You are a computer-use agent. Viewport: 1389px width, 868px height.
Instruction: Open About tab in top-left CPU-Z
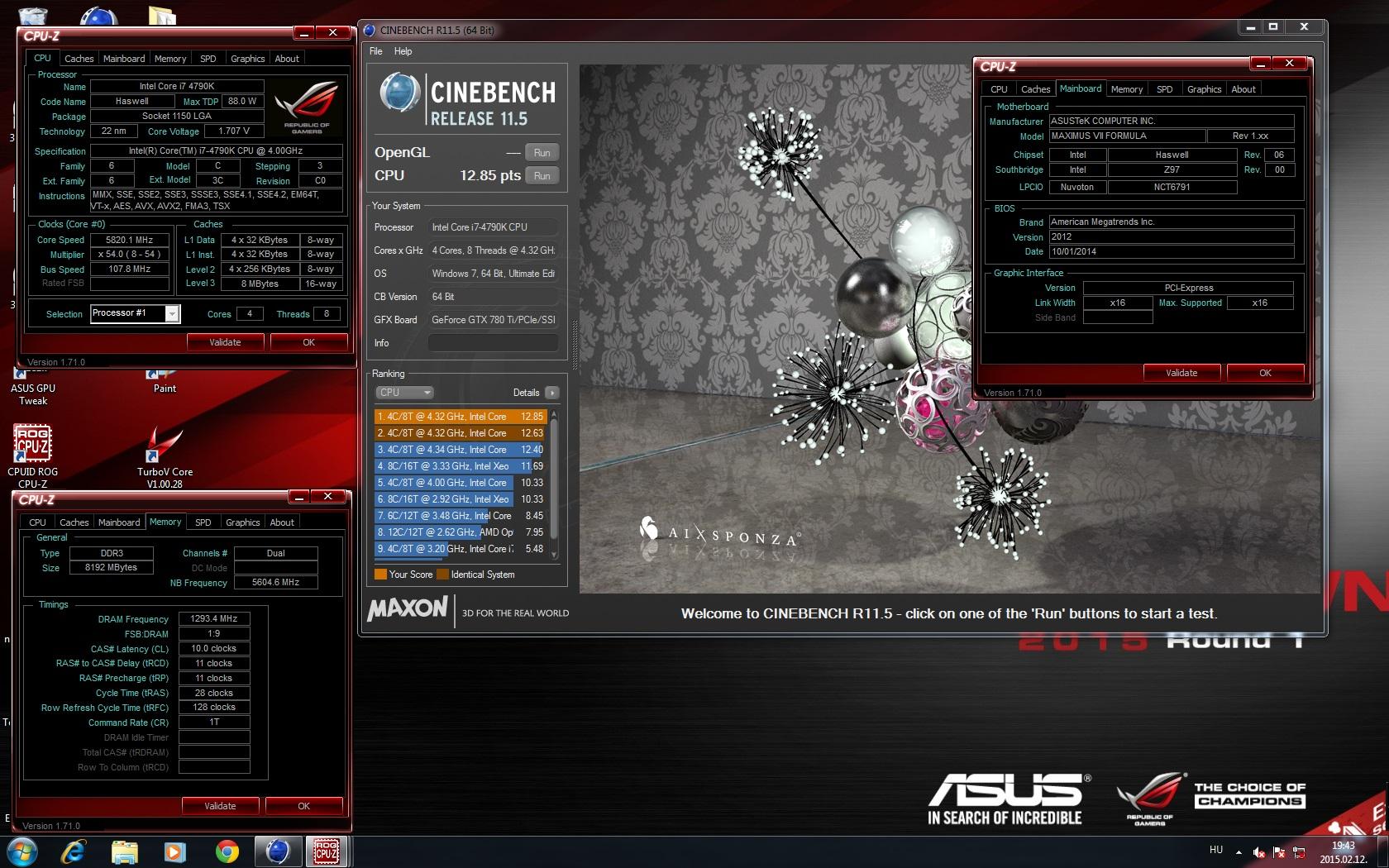(x=287, y=59)
